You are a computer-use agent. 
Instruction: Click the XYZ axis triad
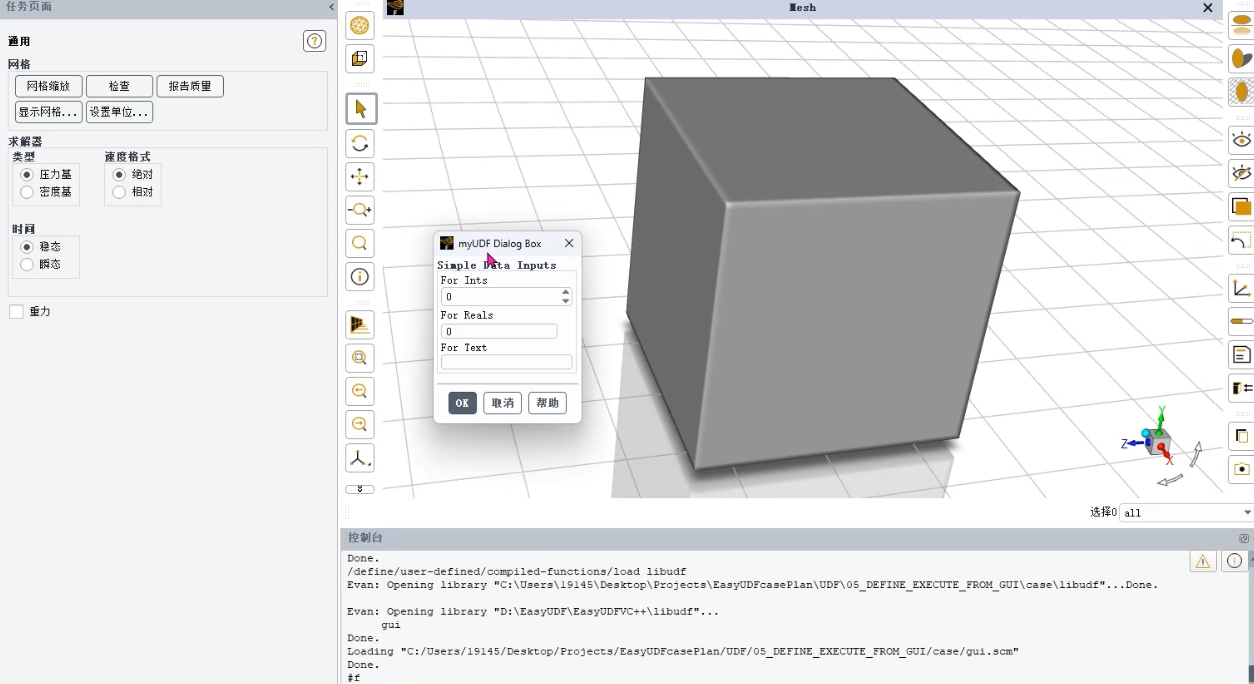point(1152,437)
